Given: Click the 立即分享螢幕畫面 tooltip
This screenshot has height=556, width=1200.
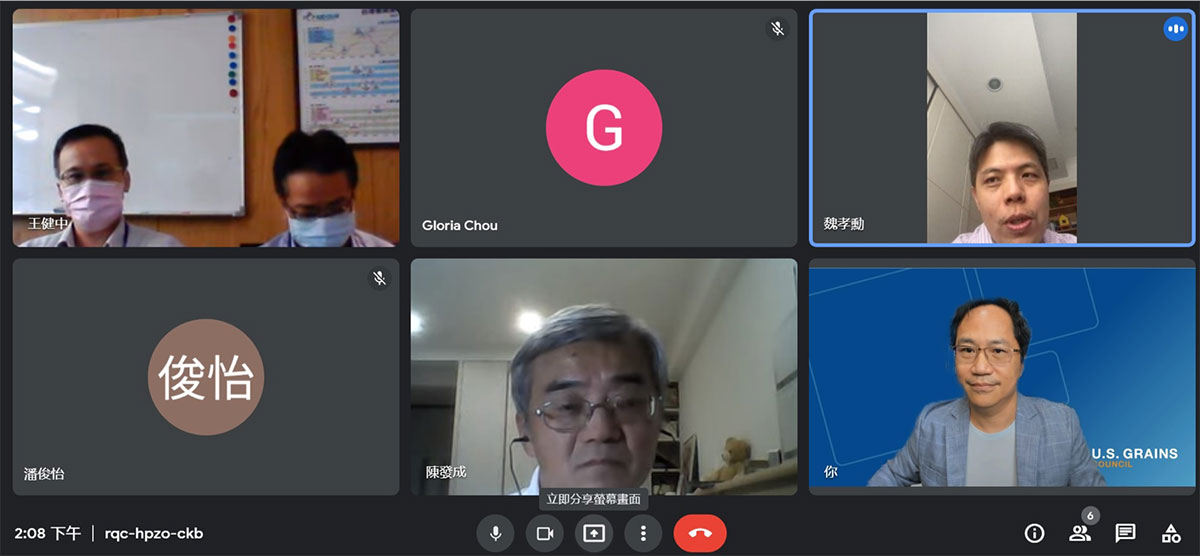Looking at the screenshot, I should [594, 498].
